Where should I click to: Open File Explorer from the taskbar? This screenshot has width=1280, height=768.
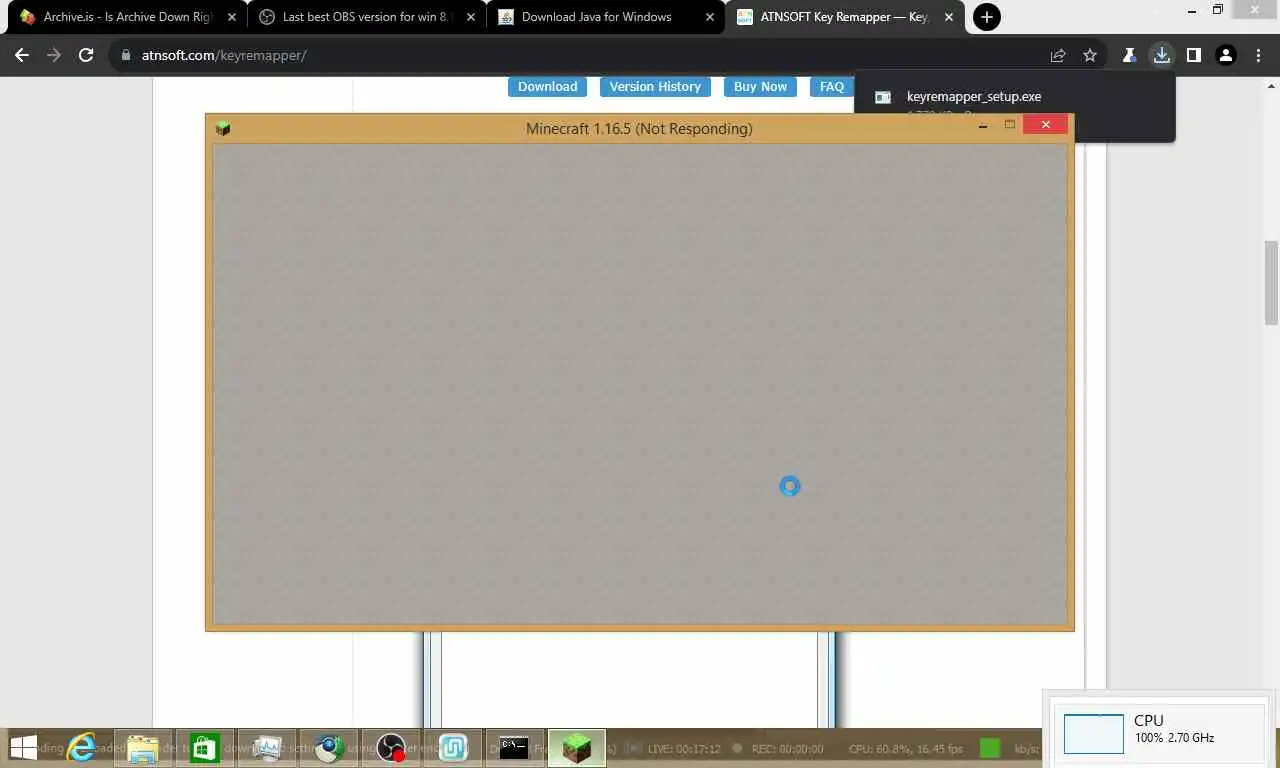(143, 747)
